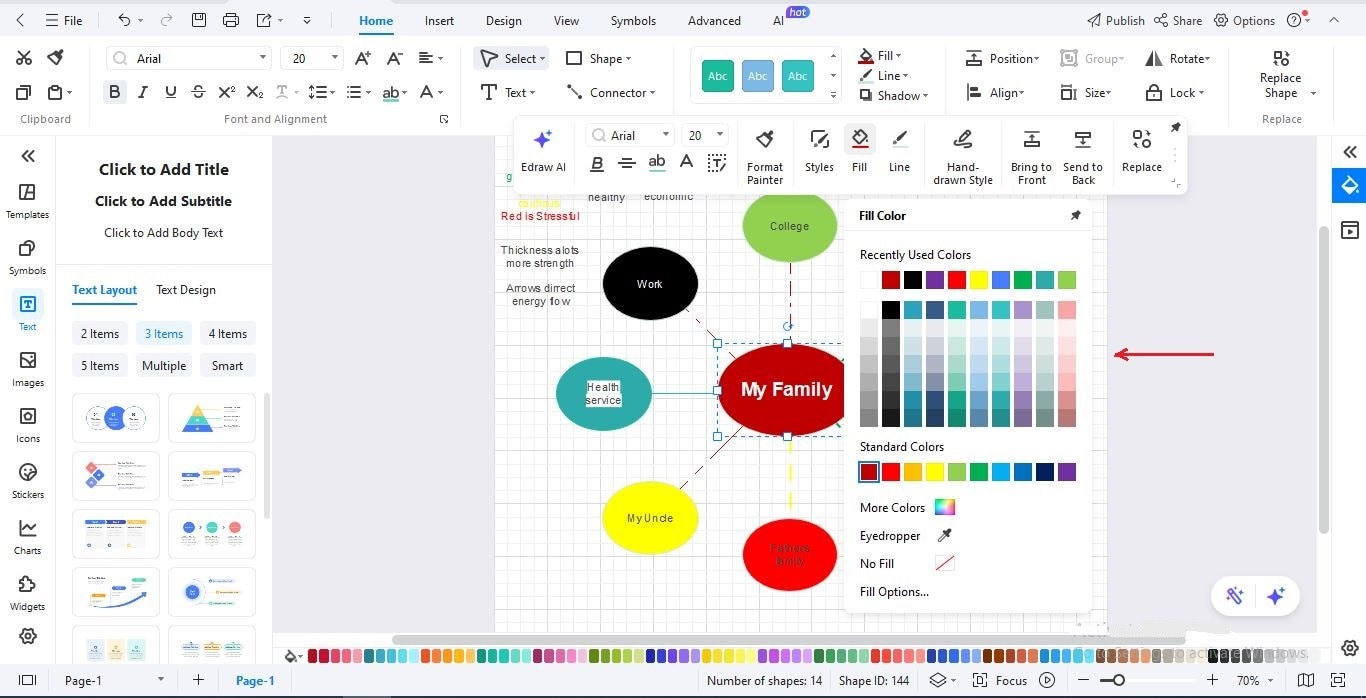The height and width of the screenshot is (698, 1366).
Task: Click the pyramid text layout thumbnail
Action: pos(212,418)
